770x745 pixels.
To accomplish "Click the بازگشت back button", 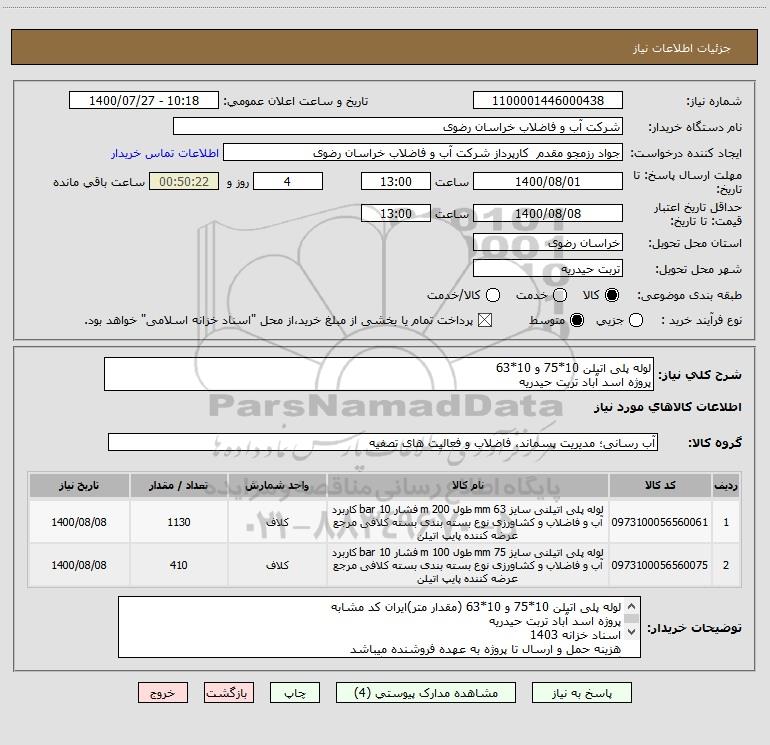I will 229,693.
